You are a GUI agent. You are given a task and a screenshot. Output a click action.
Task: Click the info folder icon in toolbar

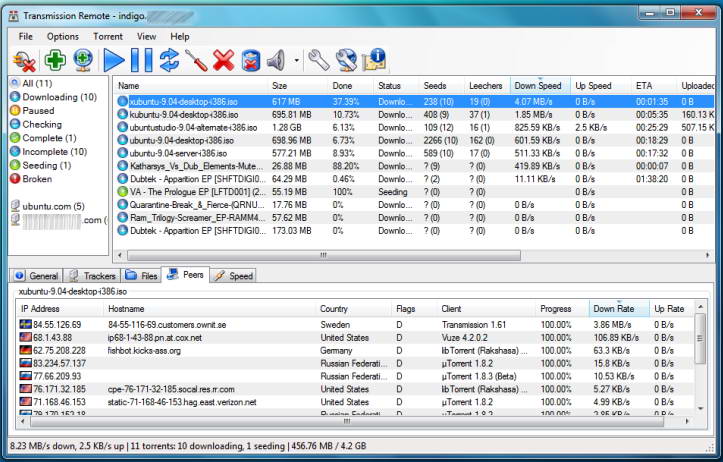point(374,59)
